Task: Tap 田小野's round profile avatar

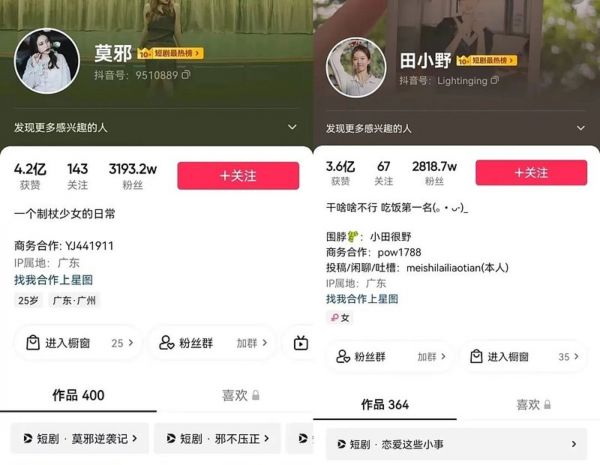Action: pos(356,67)
